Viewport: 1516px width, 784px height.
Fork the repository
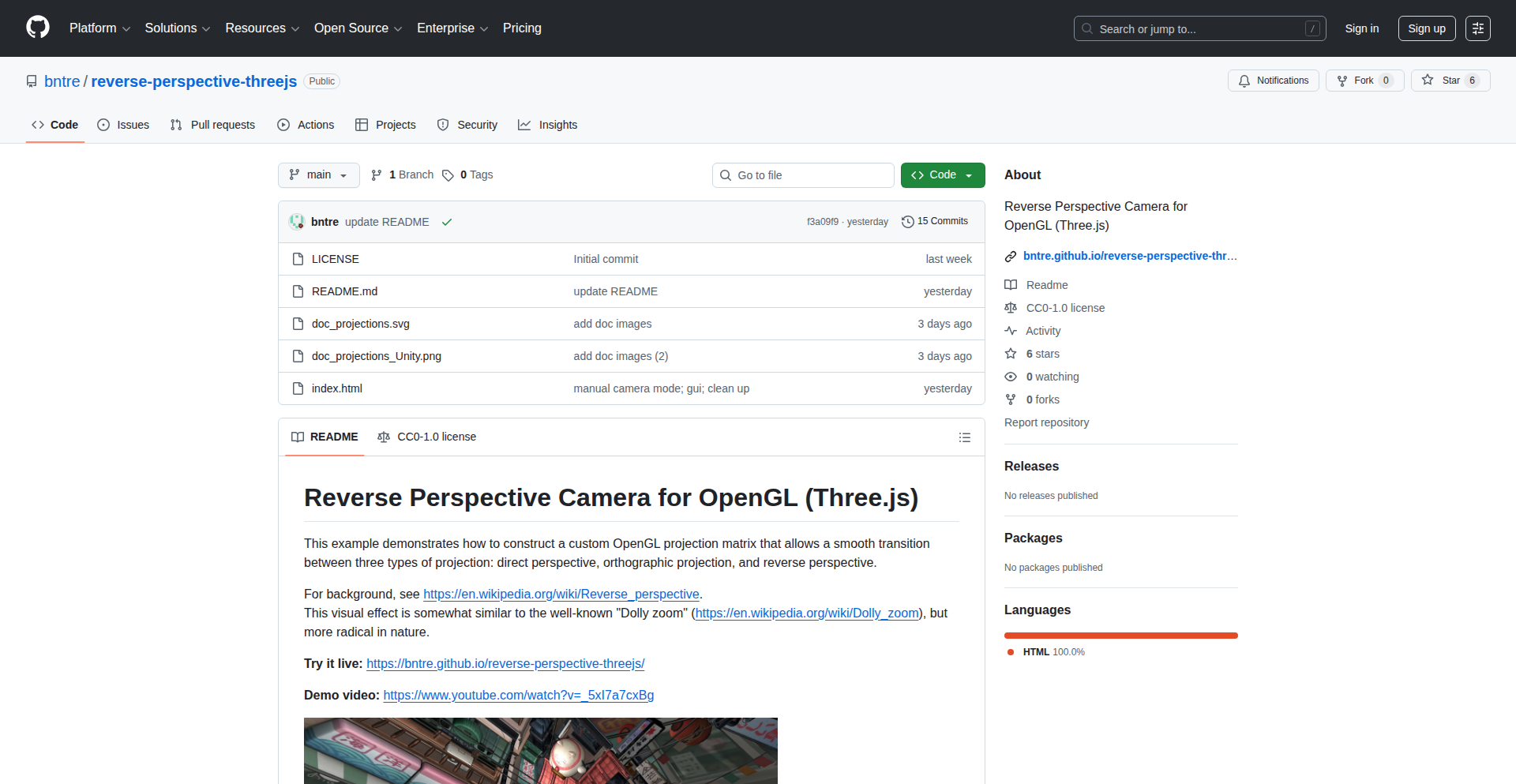1364,80
